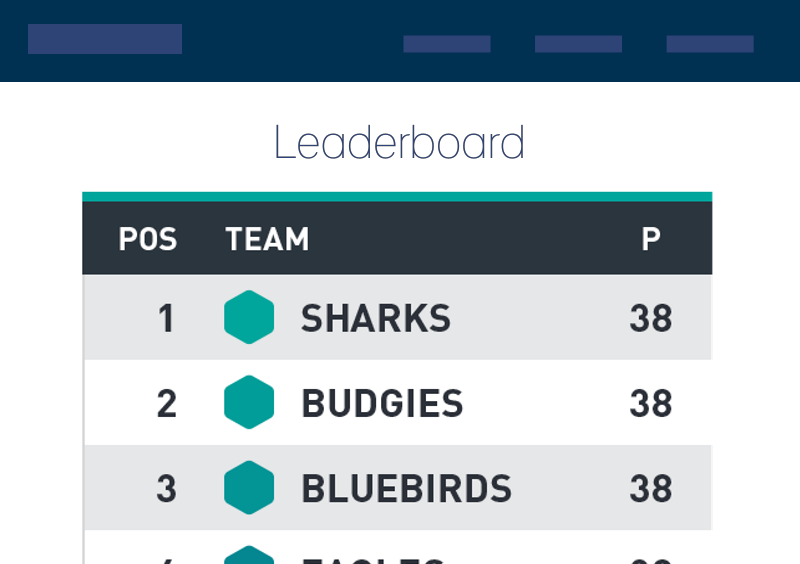This screenshot has width=800, height=564.
Task: Select the SHARKS team name
Action: click(x=376, y=318)
